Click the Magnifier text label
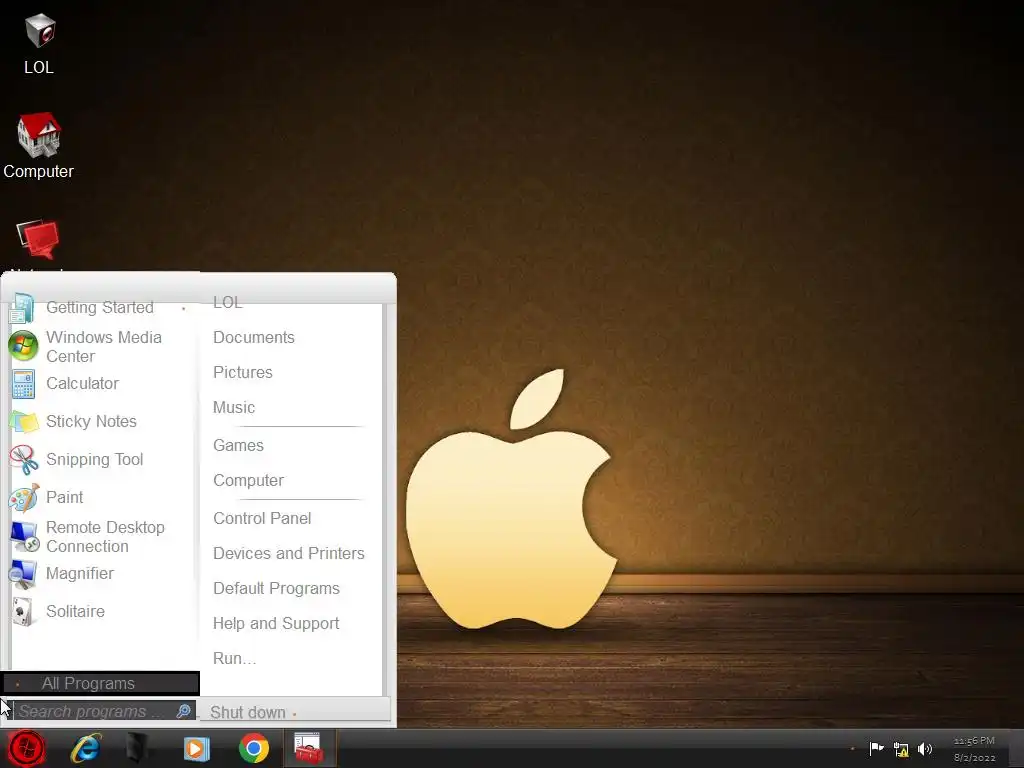The width and height of the screenshot is (1024, 768). (80, 574)
